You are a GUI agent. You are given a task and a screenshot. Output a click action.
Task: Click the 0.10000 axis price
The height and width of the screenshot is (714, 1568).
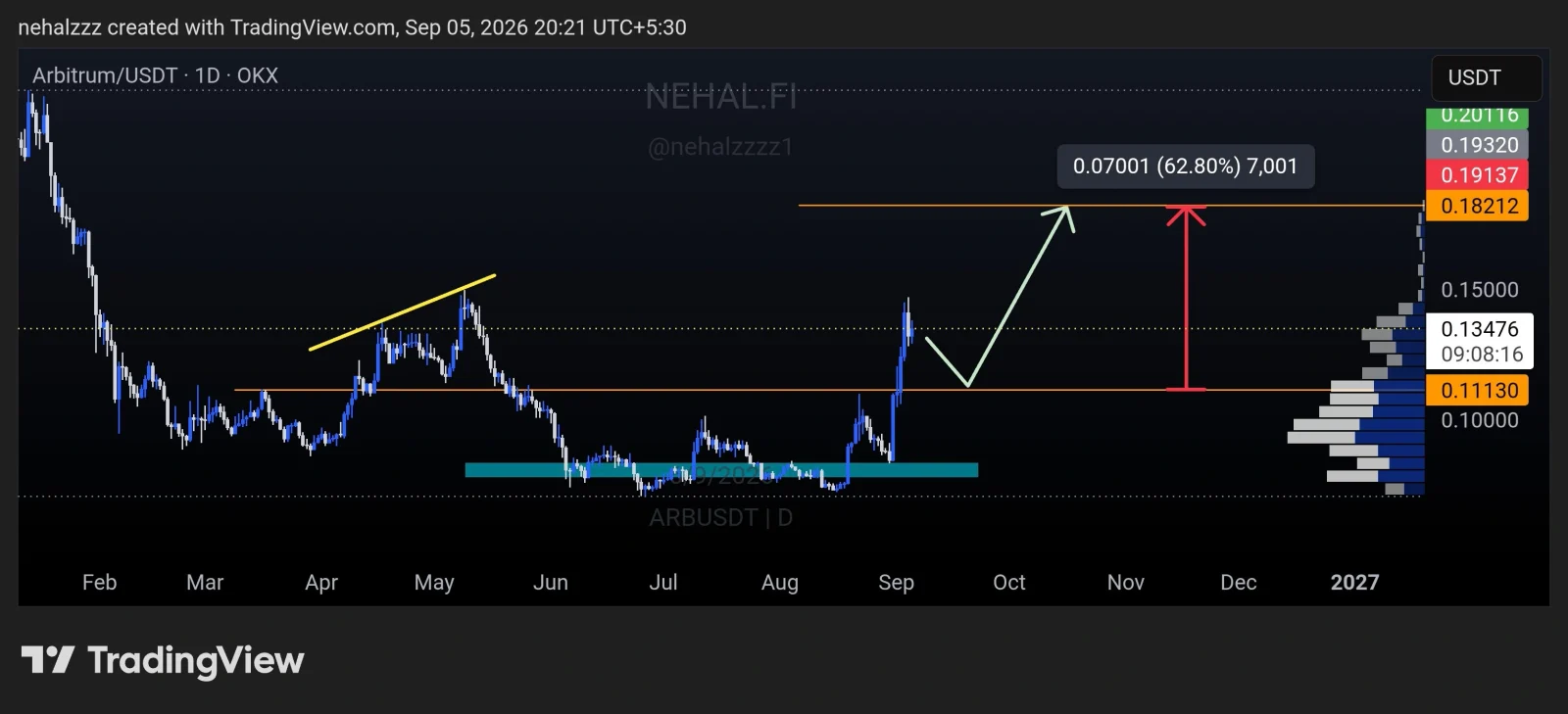(1480, 420)
